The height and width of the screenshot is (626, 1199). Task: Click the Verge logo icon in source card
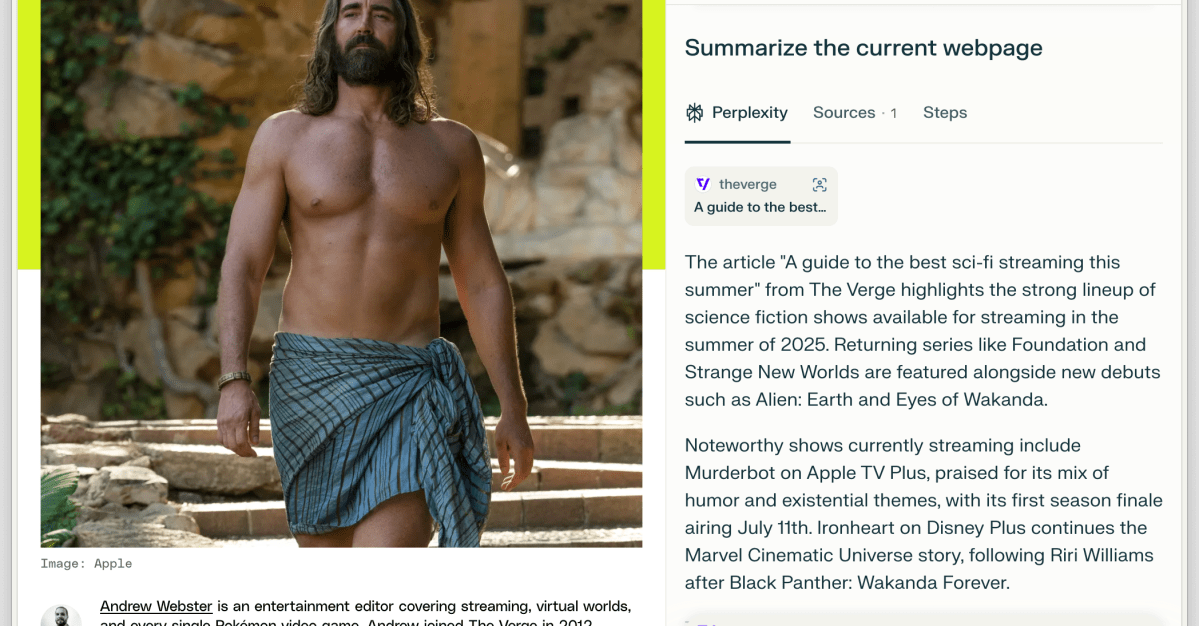point(703,184)
